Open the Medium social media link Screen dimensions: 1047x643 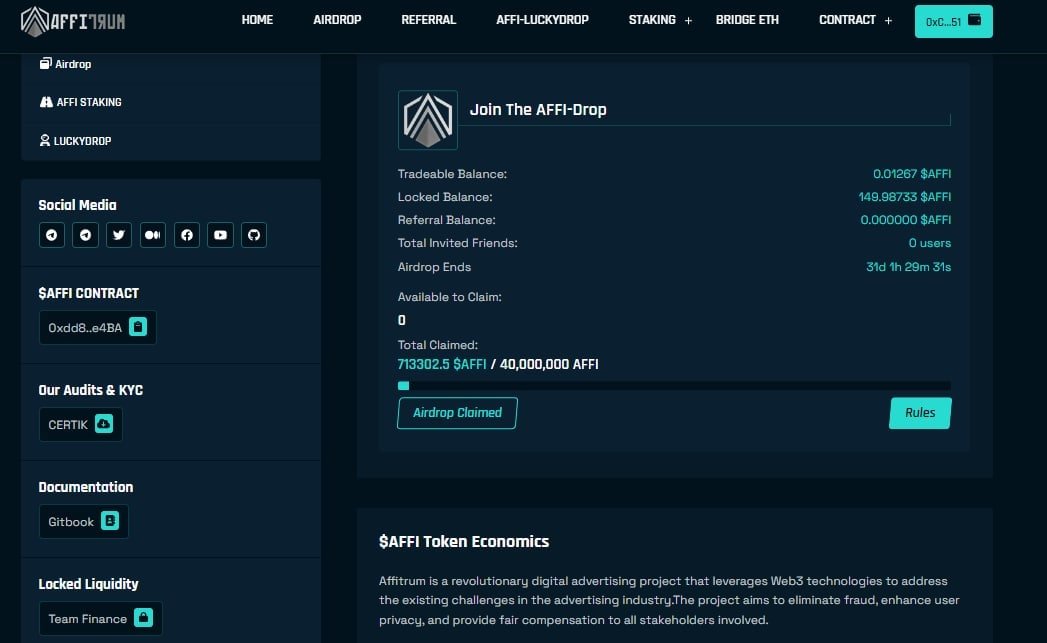[153, 235]
